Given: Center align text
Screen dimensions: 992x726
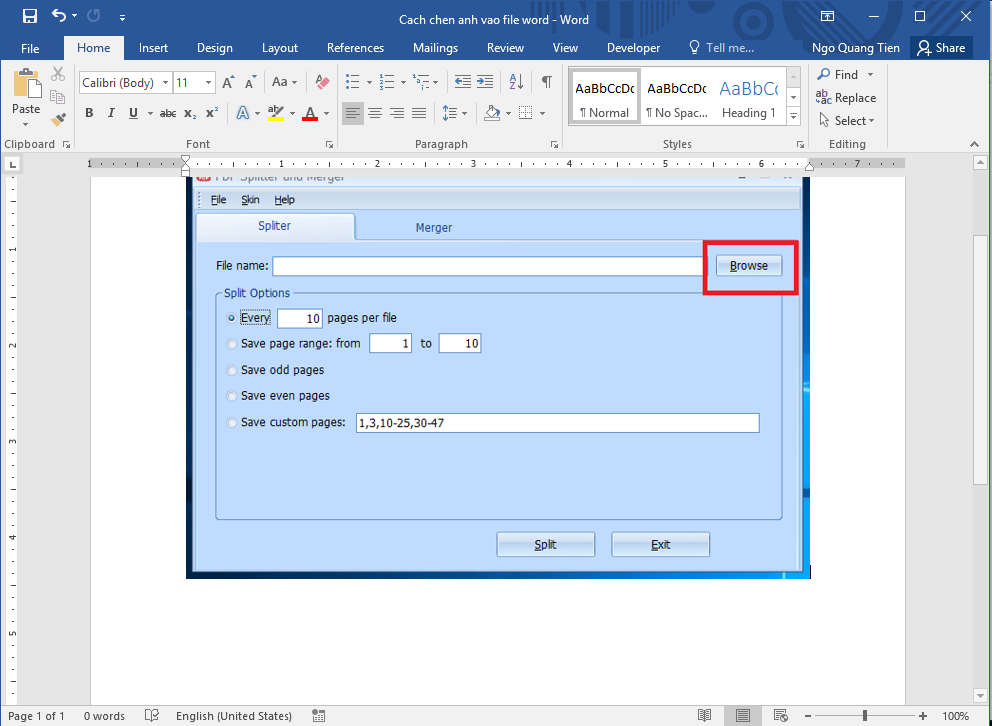Looking at the screenshot, I should (375, 114).
